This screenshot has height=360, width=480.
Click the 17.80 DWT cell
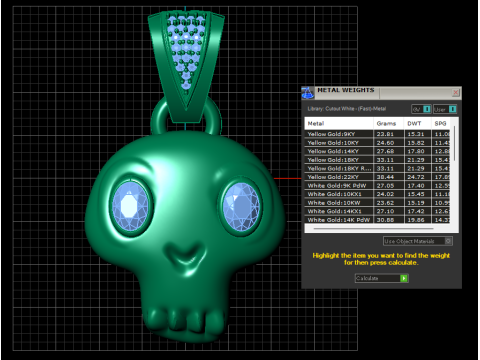click(x=417, y=151)
